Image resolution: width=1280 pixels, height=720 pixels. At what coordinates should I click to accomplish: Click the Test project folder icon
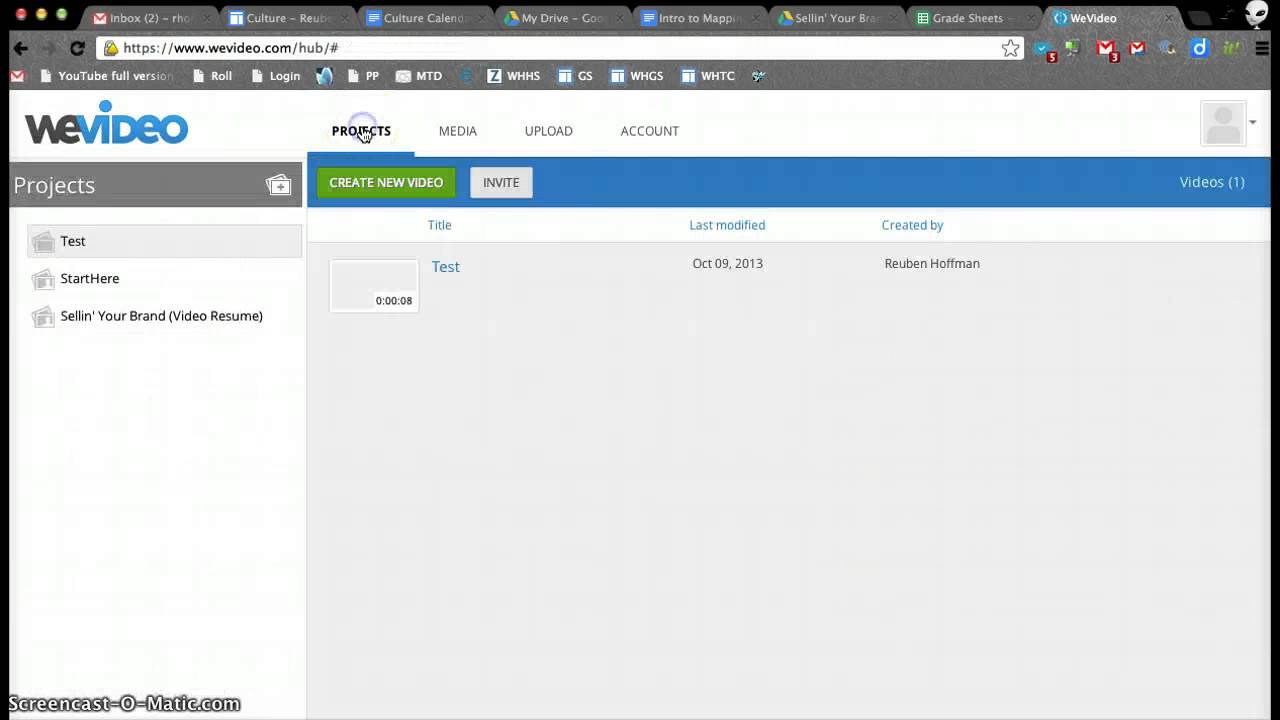(43, 242)
